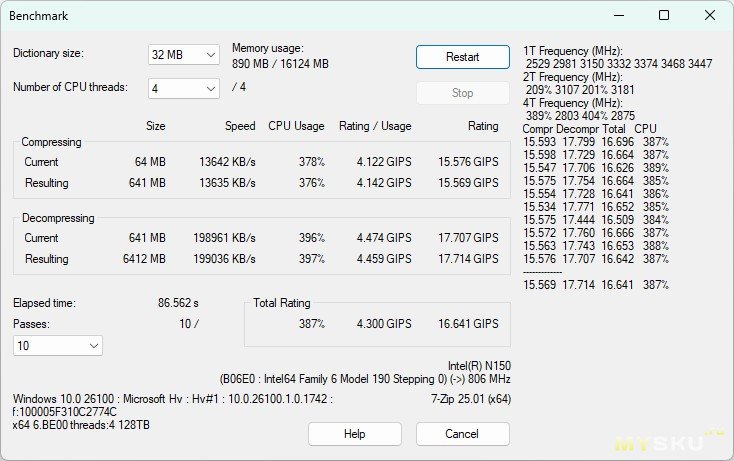The width and height of the screenshot is (734, 461).
Task: Click Decompressing Resulting speed 199036 KB/s
Action: 225,259
